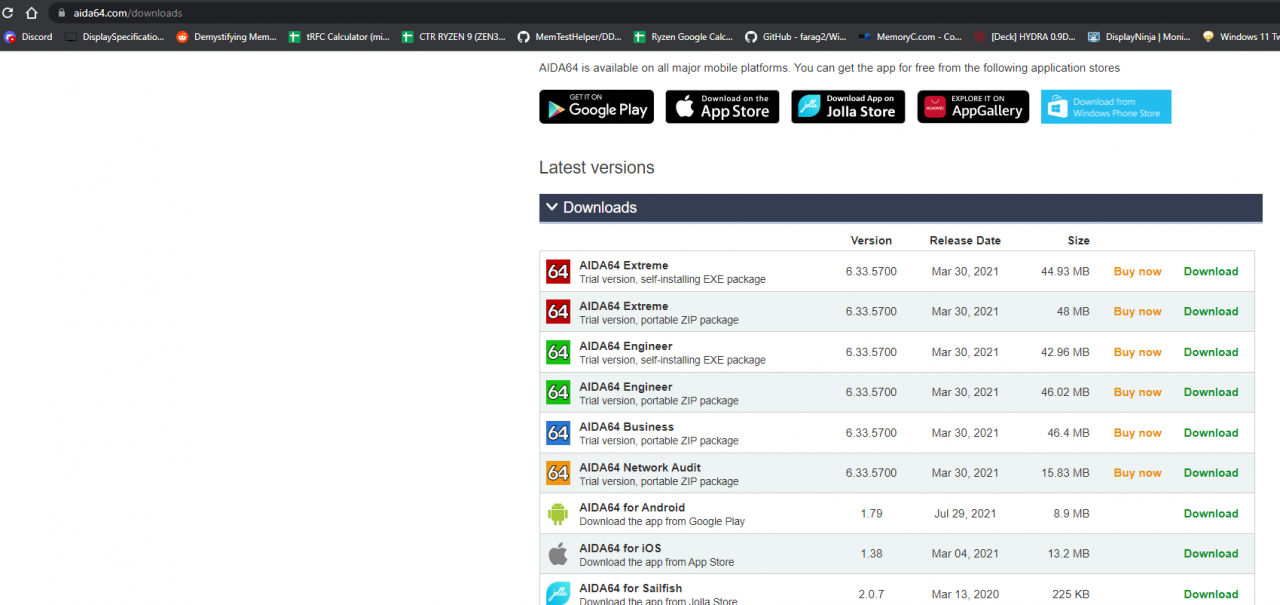
Task: Click the green AIDA64 Engineer icon
Action: pyautogui.click(x=558, y=352)
